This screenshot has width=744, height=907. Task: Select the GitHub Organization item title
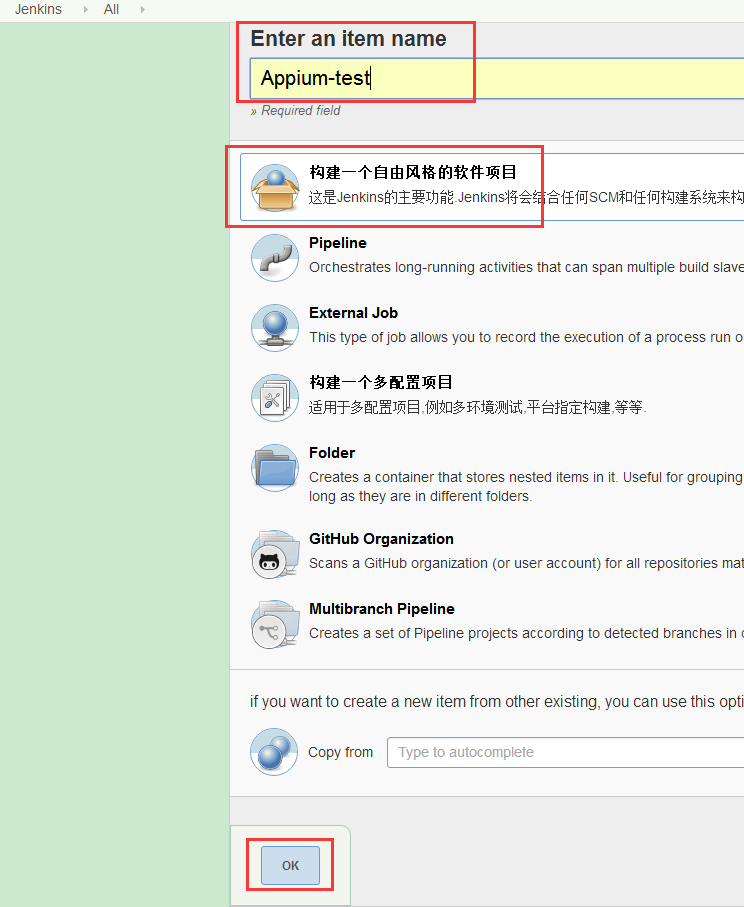381,539
